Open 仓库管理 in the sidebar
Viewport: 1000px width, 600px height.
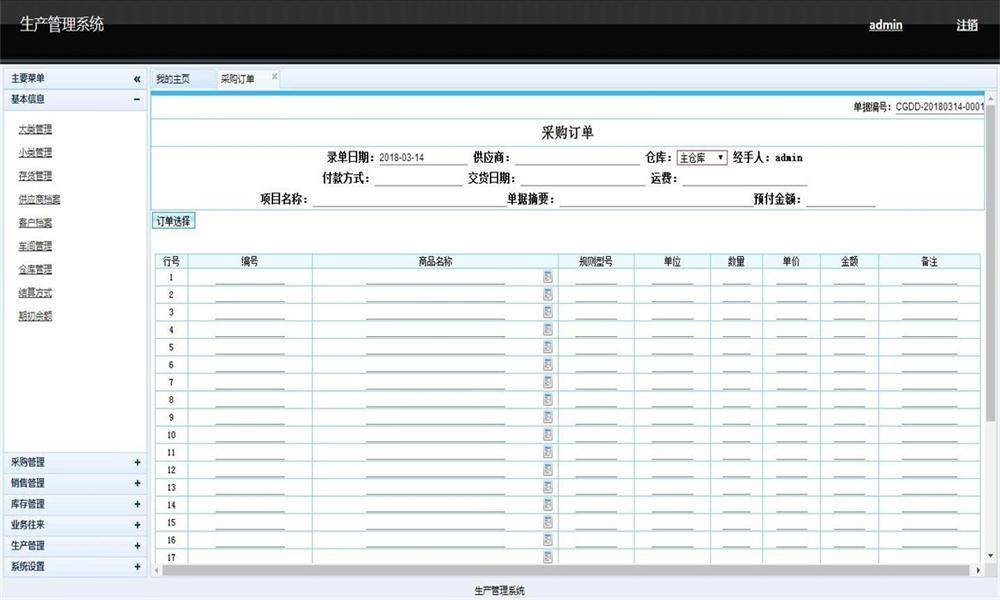coord(35,269)
